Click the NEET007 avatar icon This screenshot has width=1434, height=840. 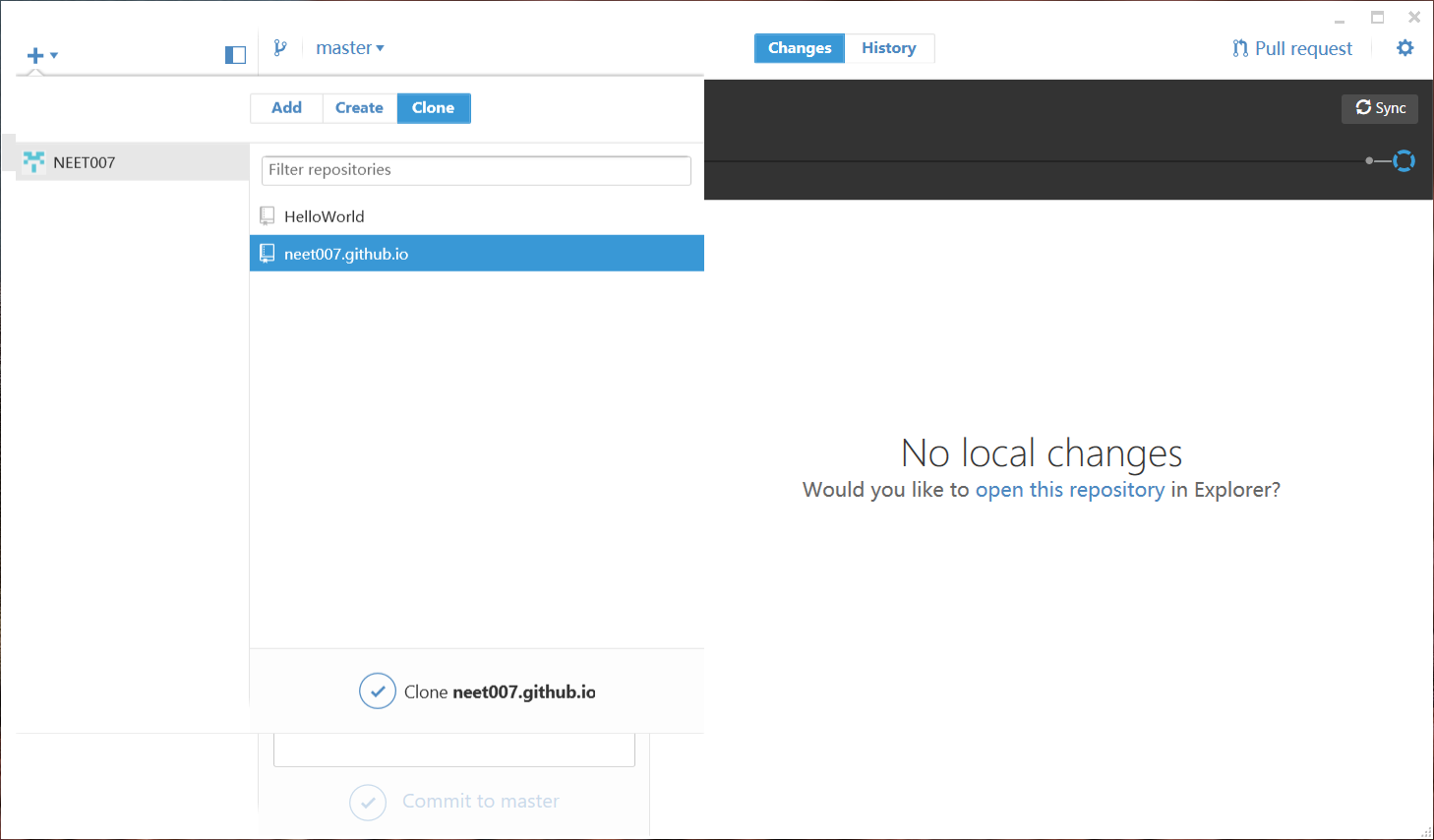(x=34, y=162)
